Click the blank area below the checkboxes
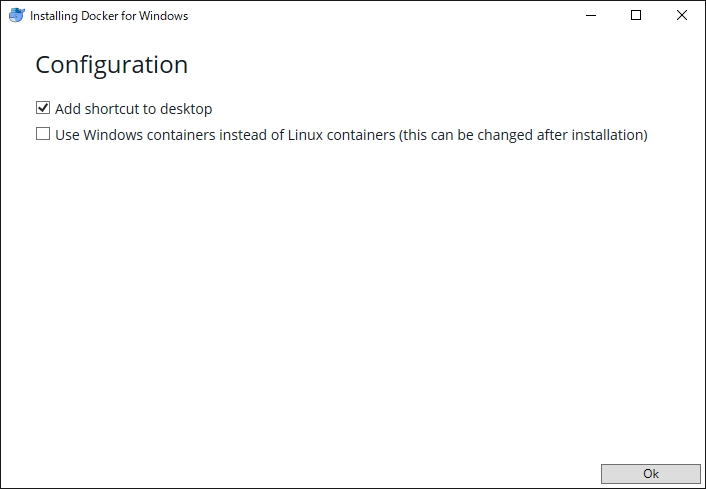Screen dimensions: 706x489 [350, 300]
